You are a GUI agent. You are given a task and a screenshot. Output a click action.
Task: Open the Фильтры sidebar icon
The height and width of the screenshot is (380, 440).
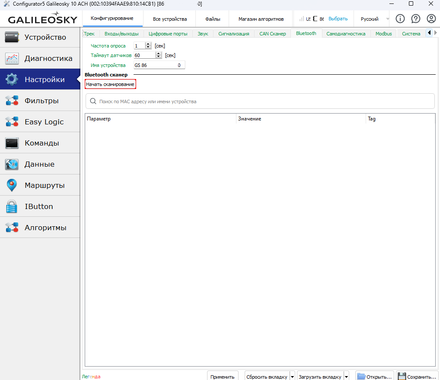click(12, 101)
